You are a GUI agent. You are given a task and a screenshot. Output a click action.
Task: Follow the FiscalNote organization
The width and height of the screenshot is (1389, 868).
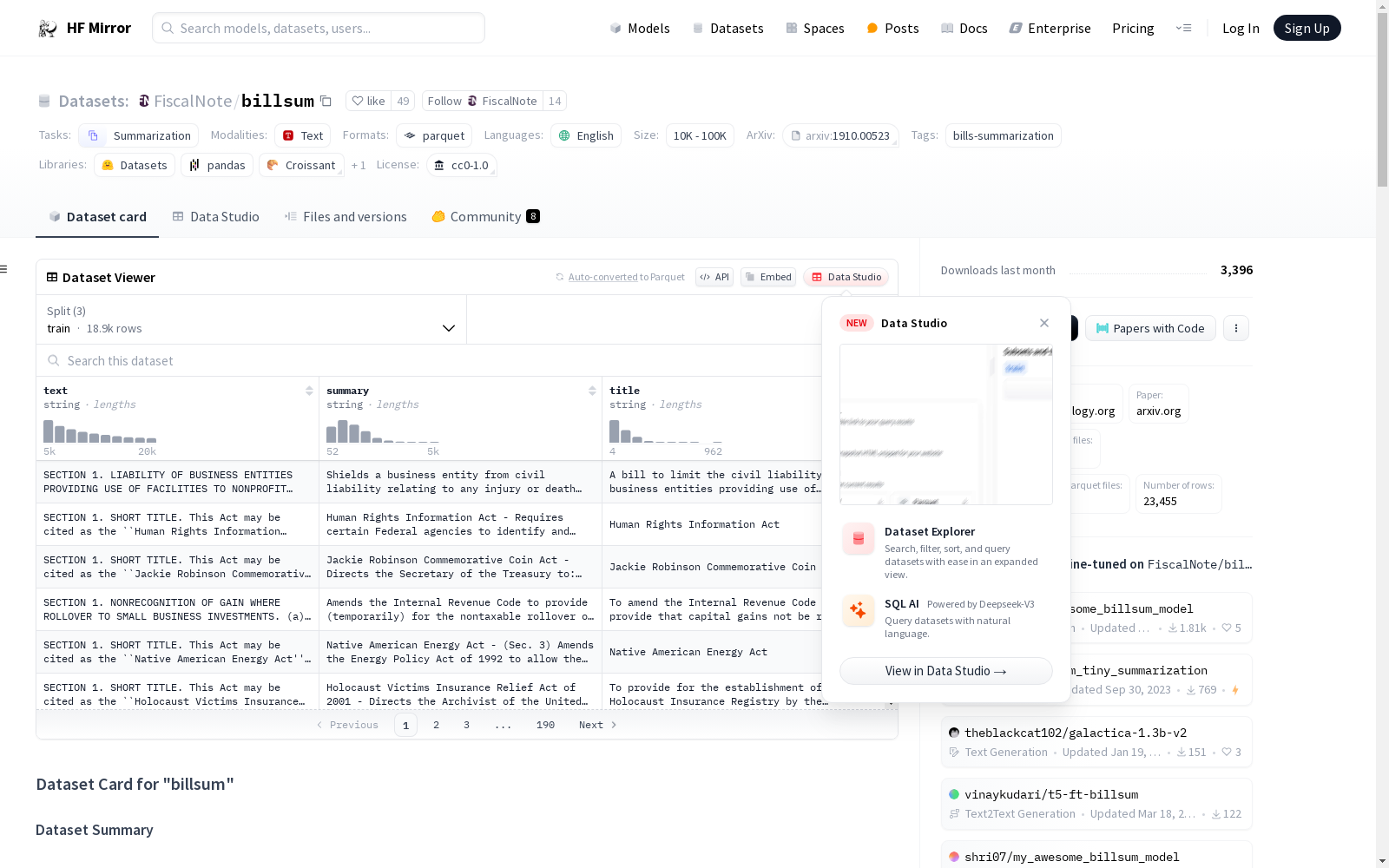click(482, 101)
